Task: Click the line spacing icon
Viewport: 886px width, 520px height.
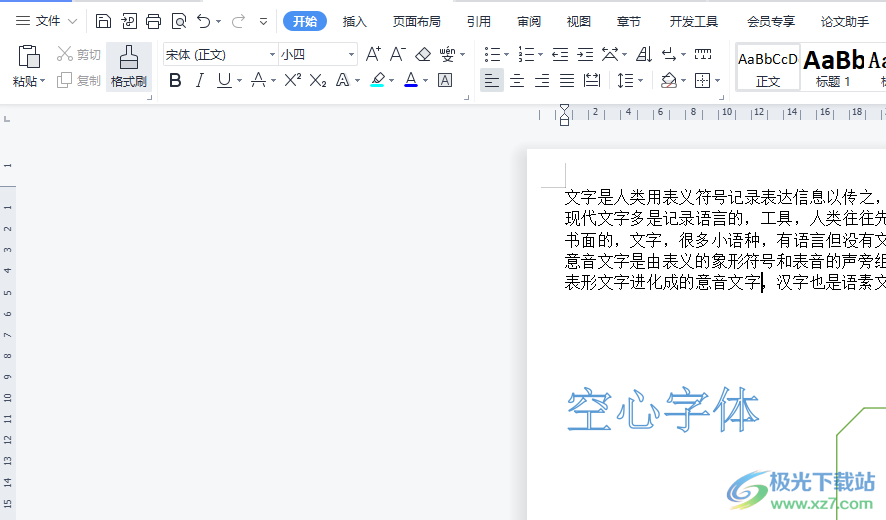Action: coord(625,81)
